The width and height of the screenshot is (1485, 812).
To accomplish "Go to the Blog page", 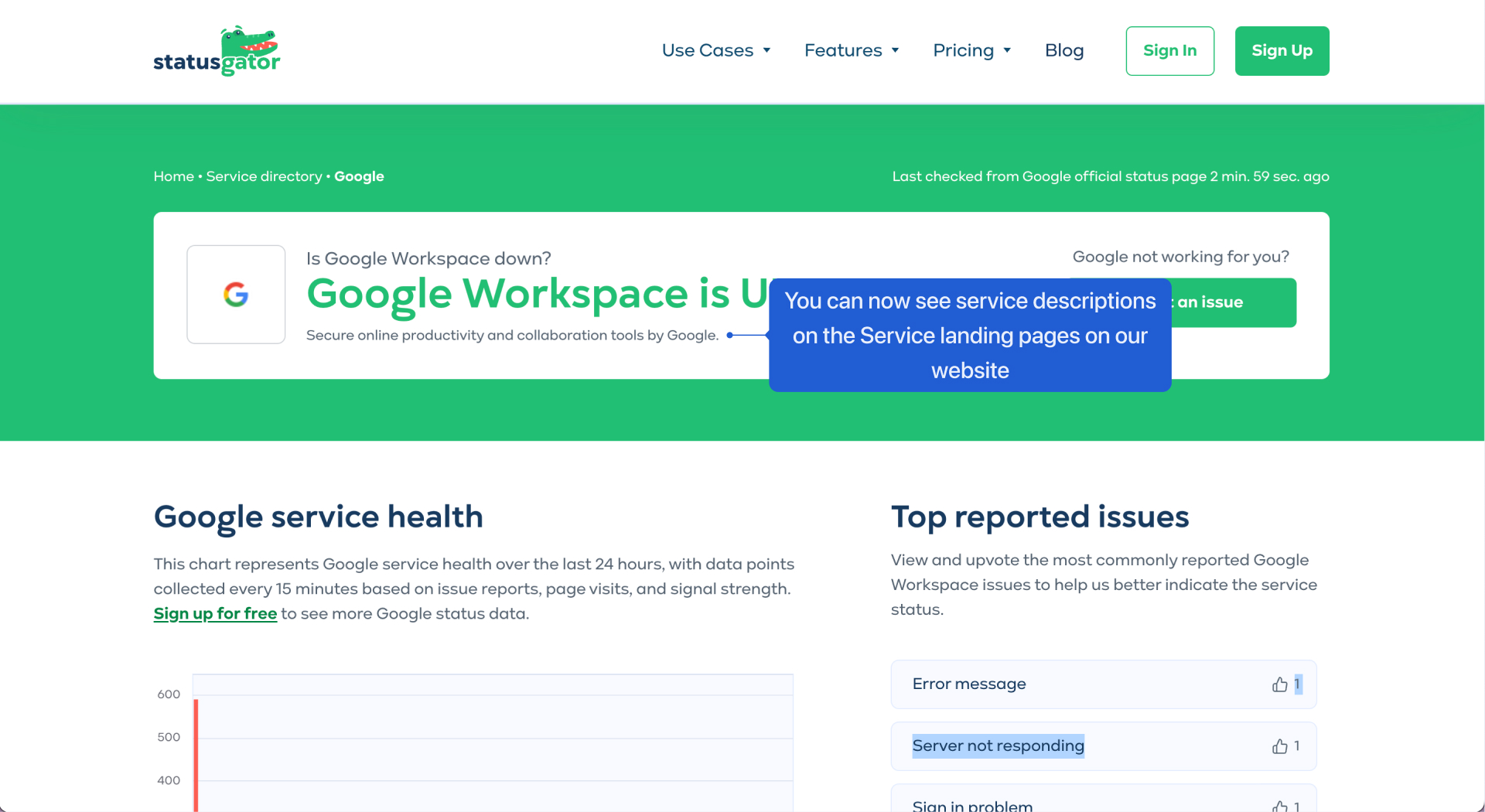I will coord(1064,50).
